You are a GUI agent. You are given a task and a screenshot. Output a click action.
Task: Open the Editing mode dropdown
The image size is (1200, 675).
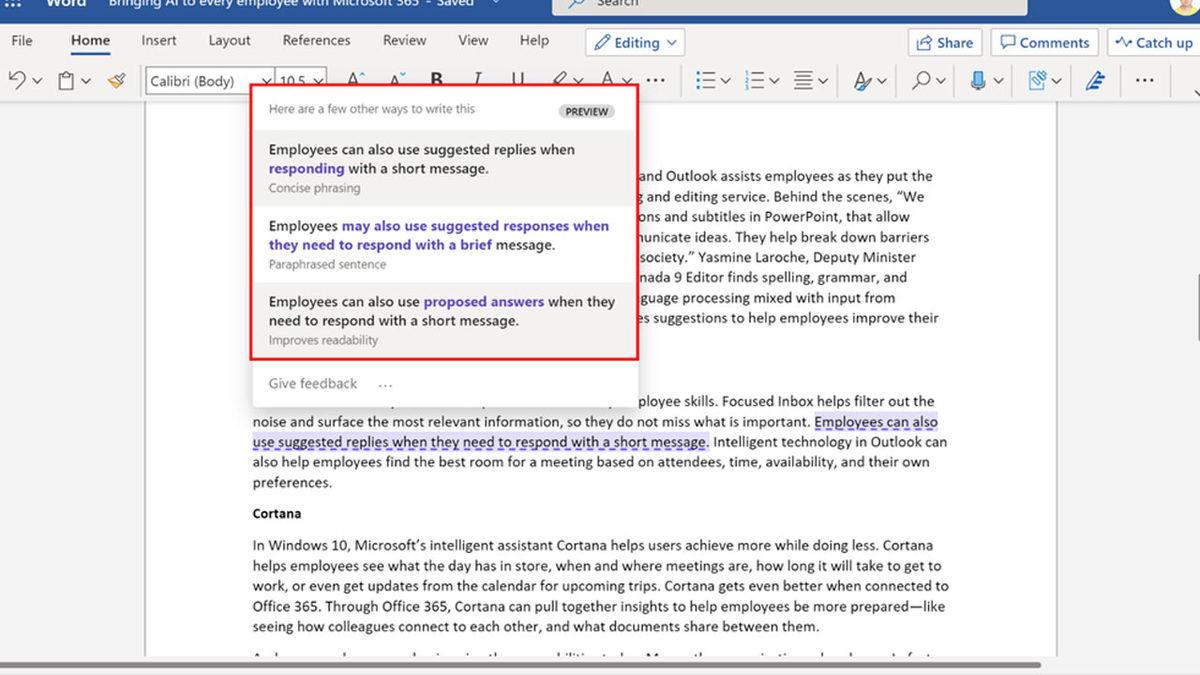(635, 42)
